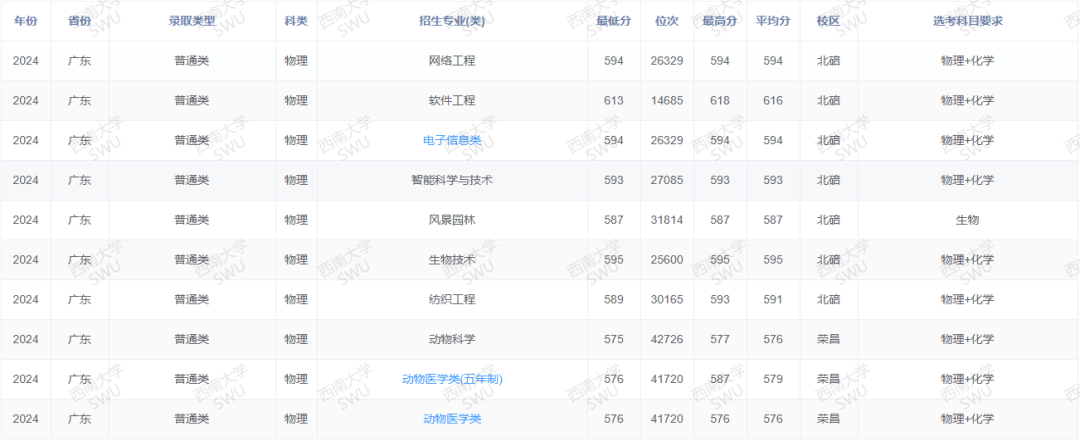Select the 网络工程 major cell
The width and height of the screenshot is (1080, 441).
(x=452, y=61)
